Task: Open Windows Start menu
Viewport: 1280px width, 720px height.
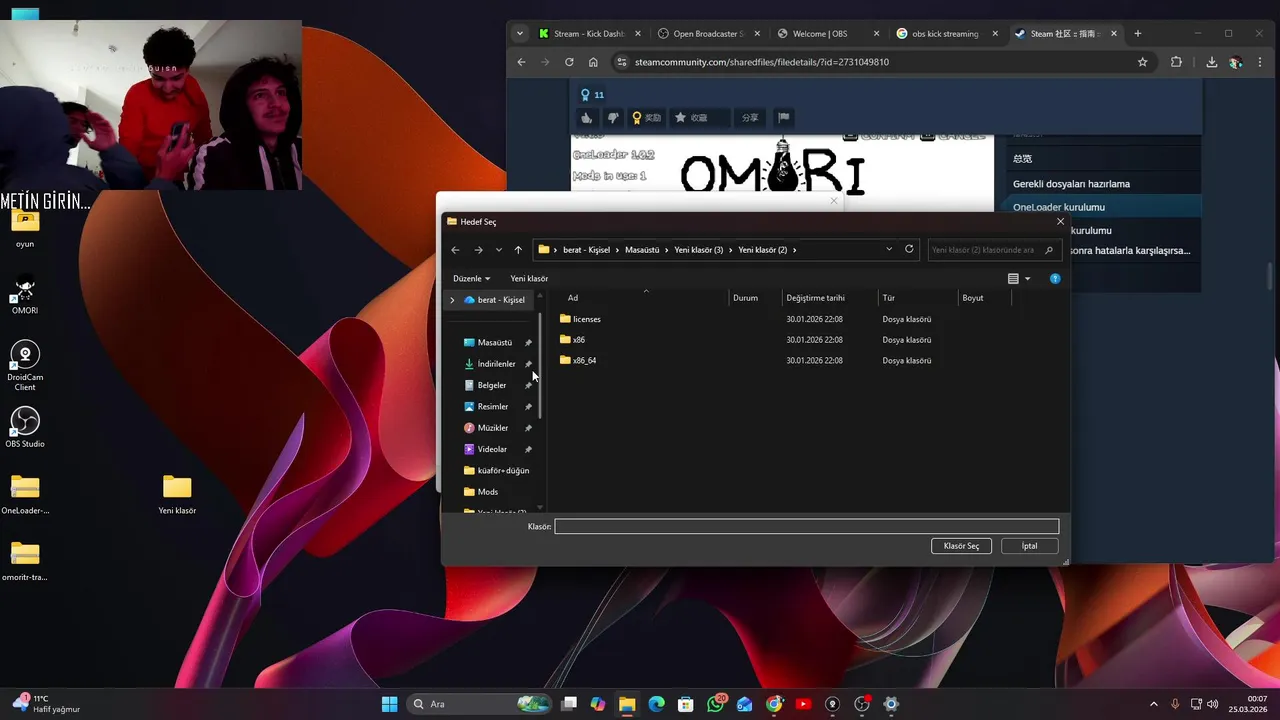Action: click(389, 704)
